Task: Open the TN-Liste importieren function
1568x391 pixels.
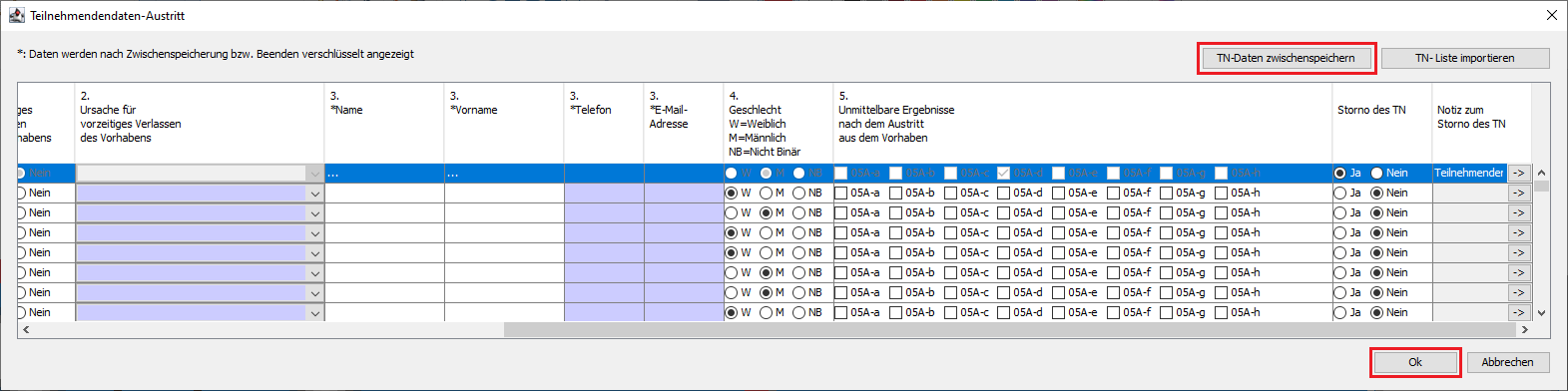Action: click(1464, 58)
